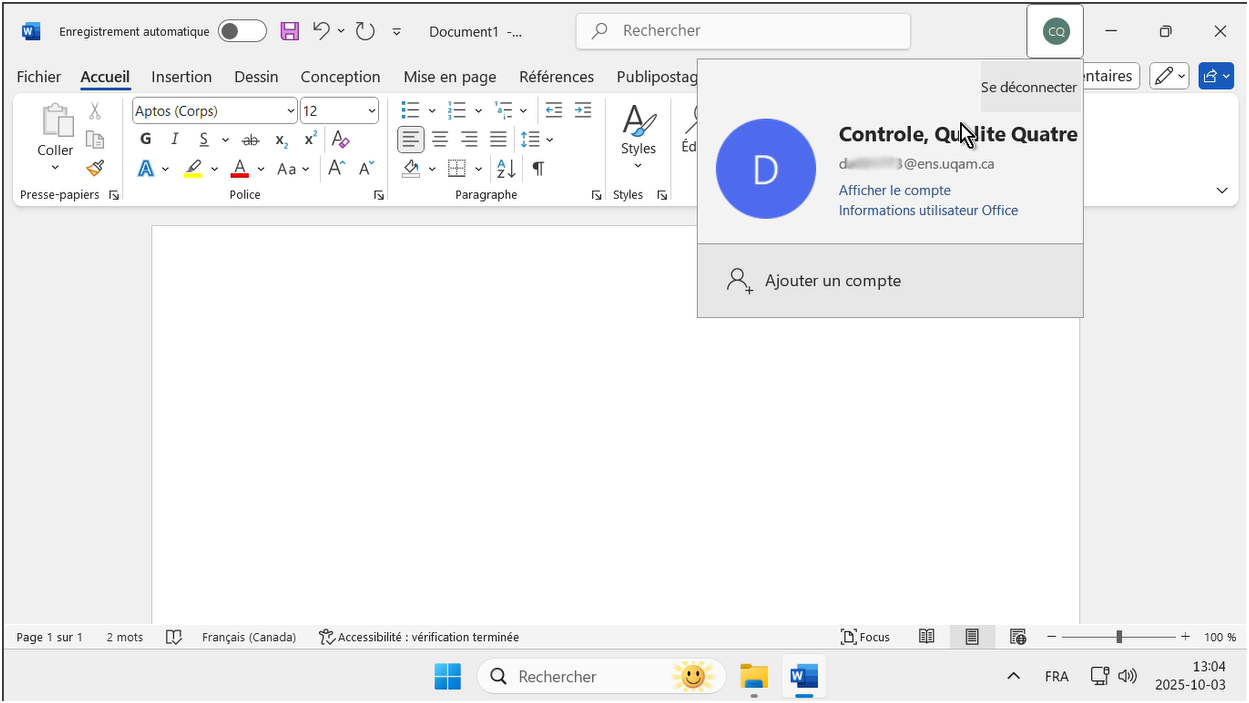Switch to the Mise en page tab

(449, 77)
